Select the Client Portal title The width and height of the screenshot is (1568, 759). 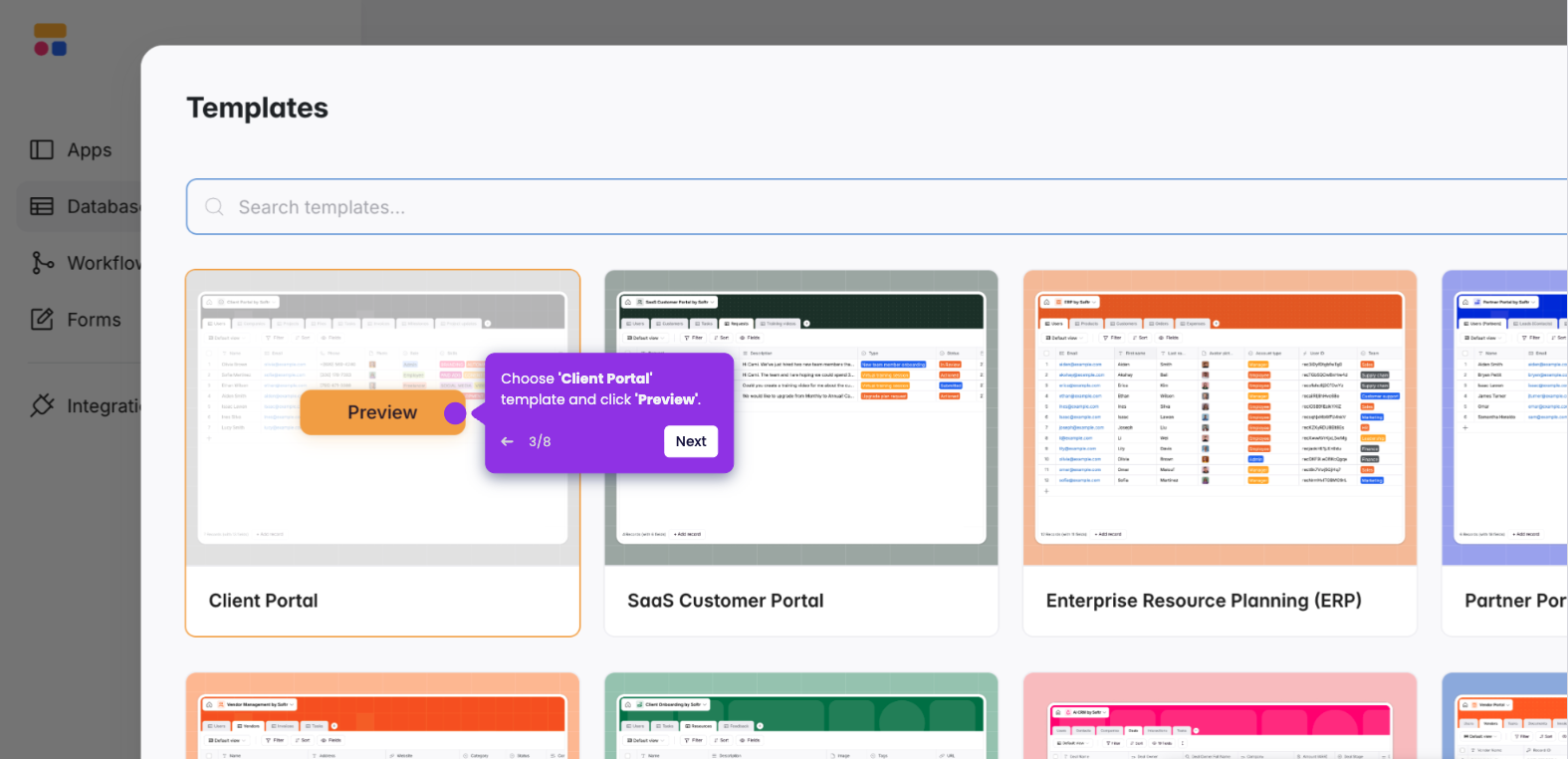(x=264, y=601)
